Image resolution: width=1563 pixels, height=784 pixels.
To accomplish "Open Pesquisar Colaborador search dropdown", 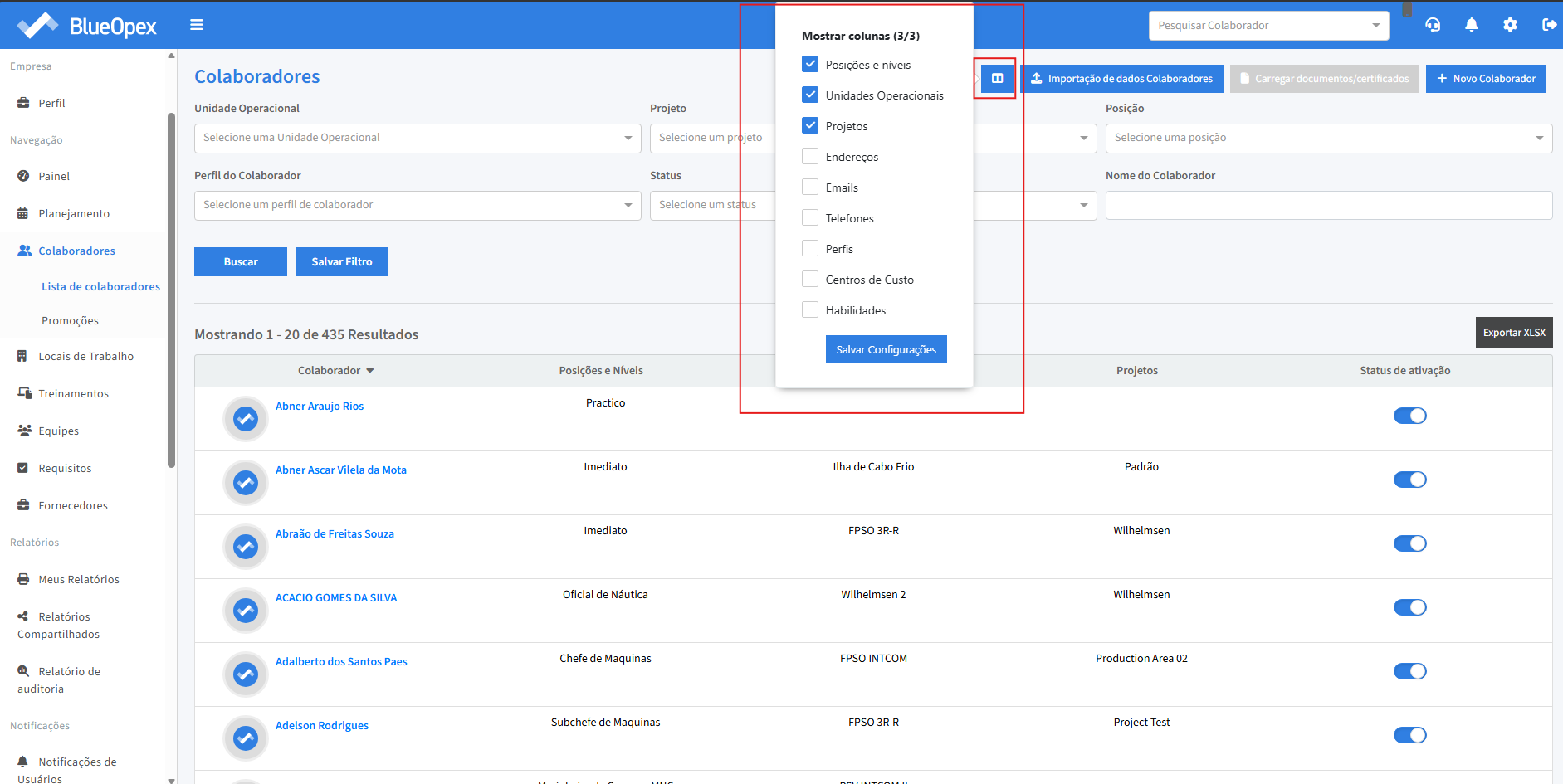I will click(x=1268, y=26).
